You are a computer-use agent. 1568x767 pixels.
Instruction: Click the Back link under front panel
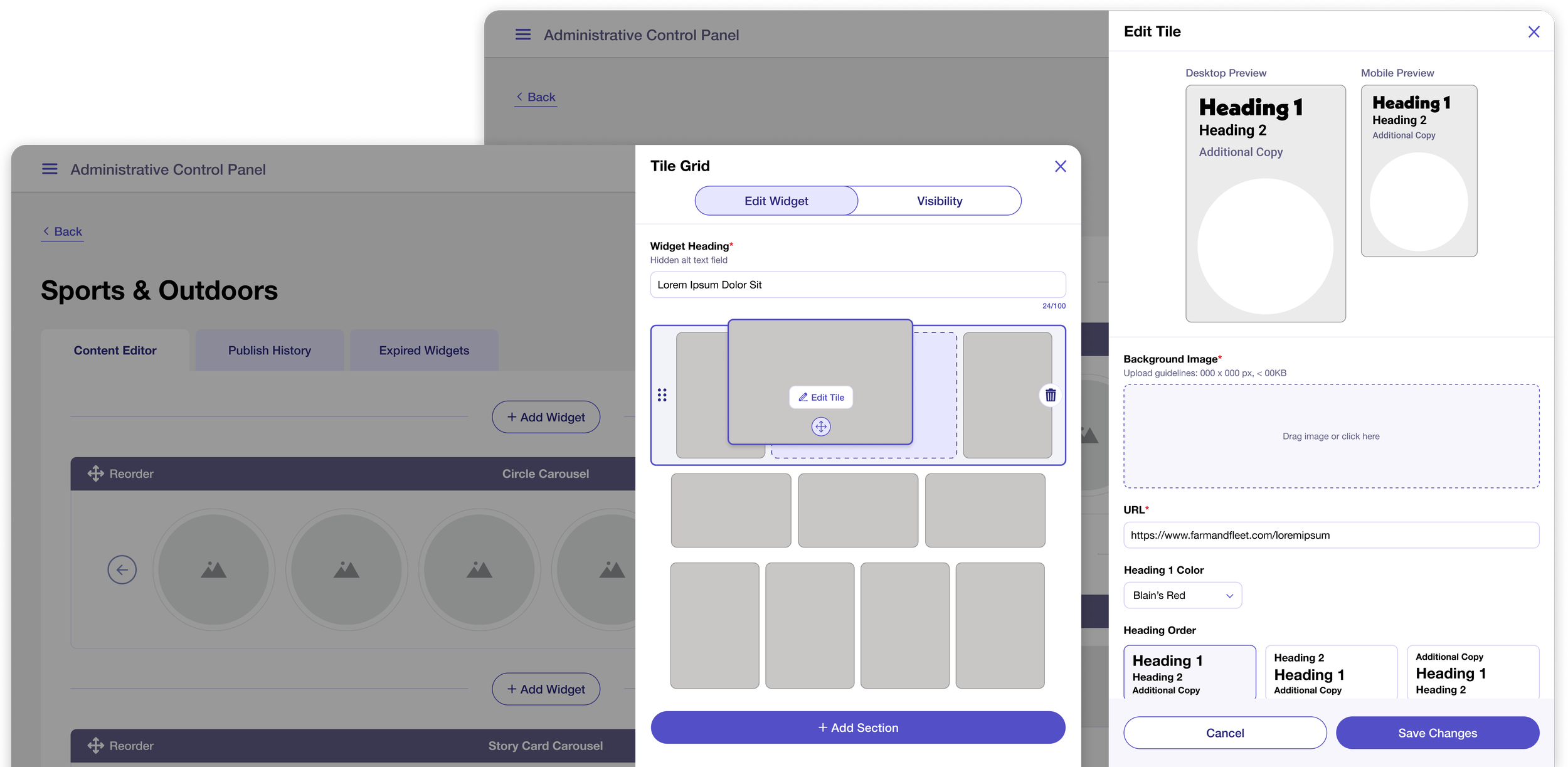63,231
